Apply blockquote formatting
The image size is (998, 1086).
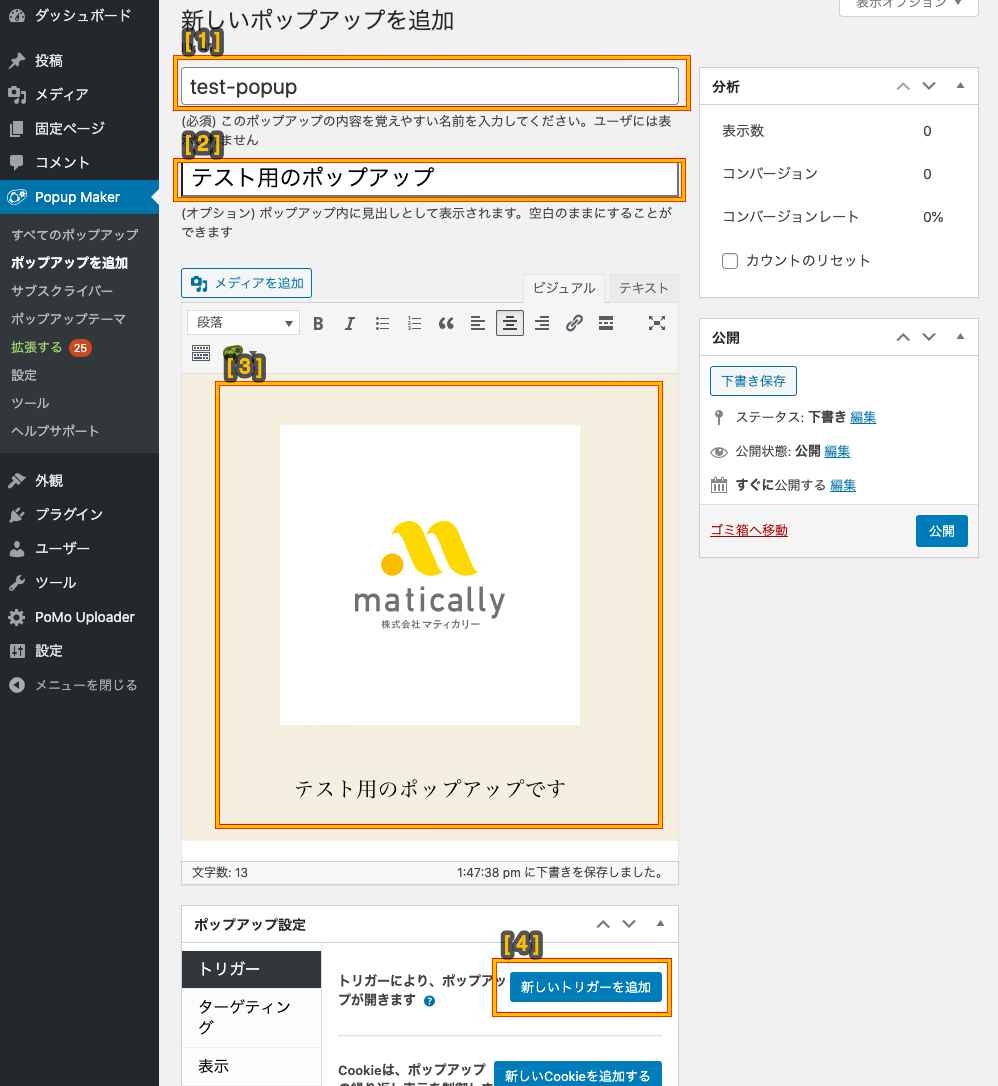446,323
